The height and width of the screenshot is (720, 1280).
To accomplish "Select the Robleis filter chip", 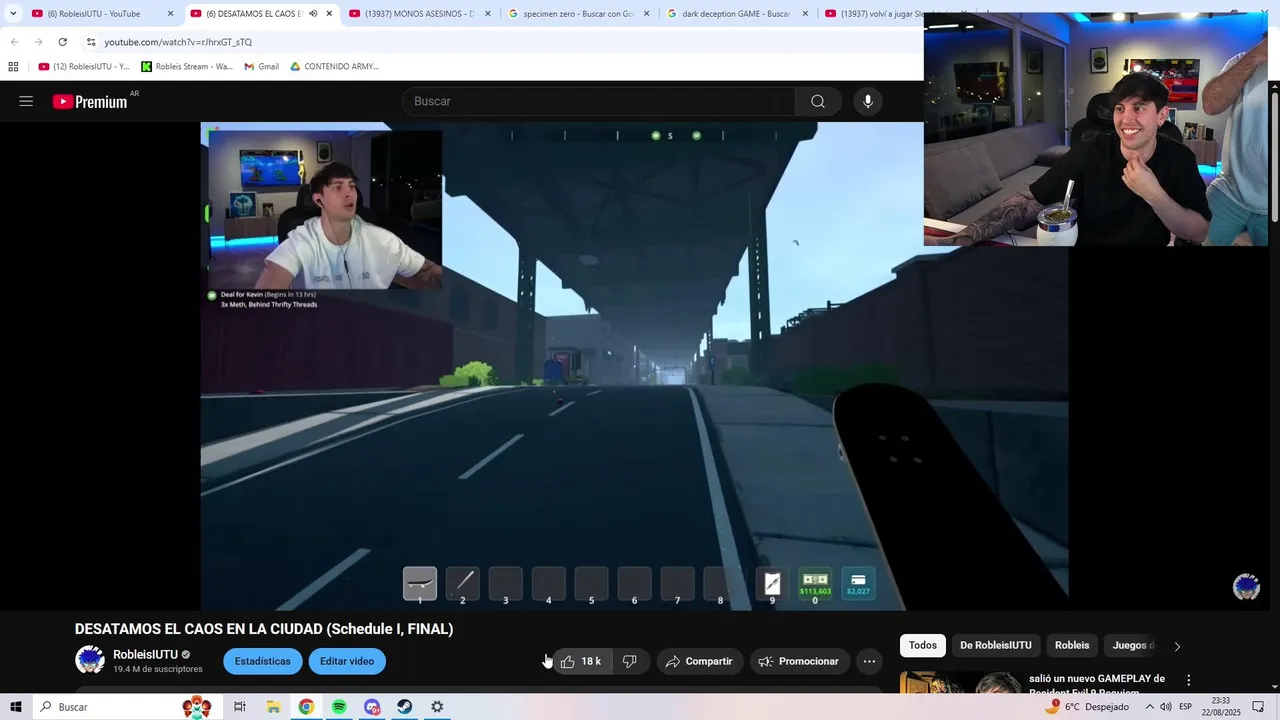I will (x=1072, y=645).
